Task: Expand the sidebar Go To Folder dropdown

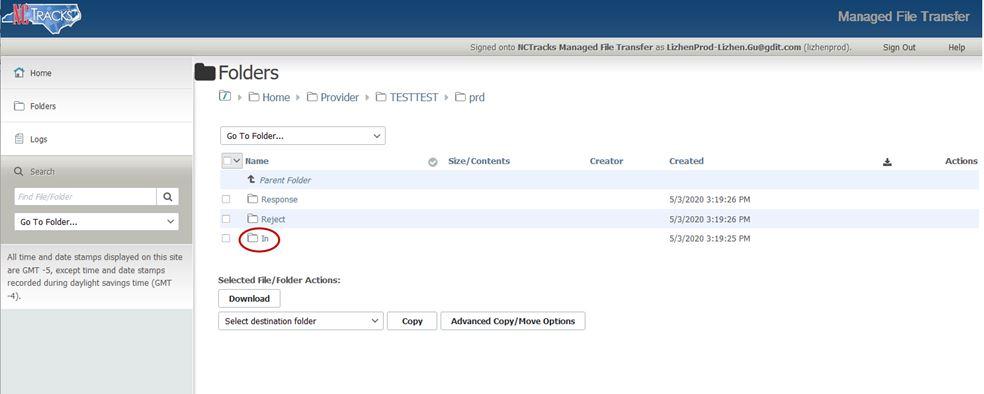Action: (96, 221)
